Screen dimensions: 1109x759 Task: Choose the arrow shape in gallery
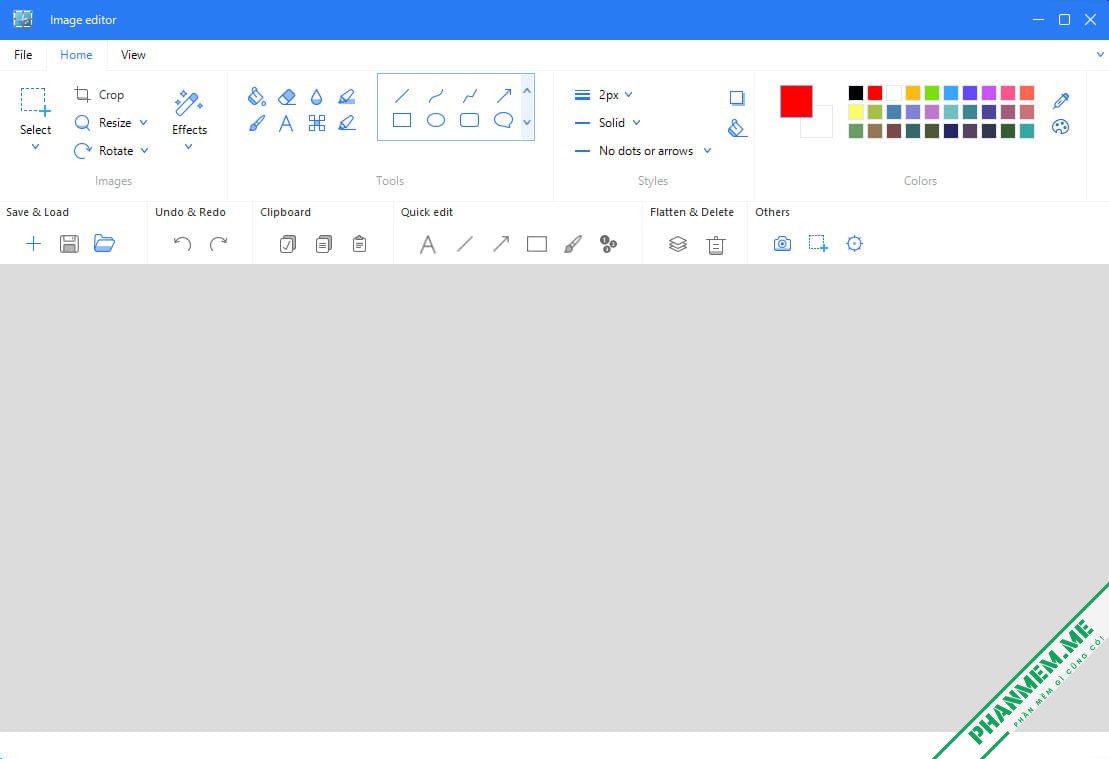504,95
